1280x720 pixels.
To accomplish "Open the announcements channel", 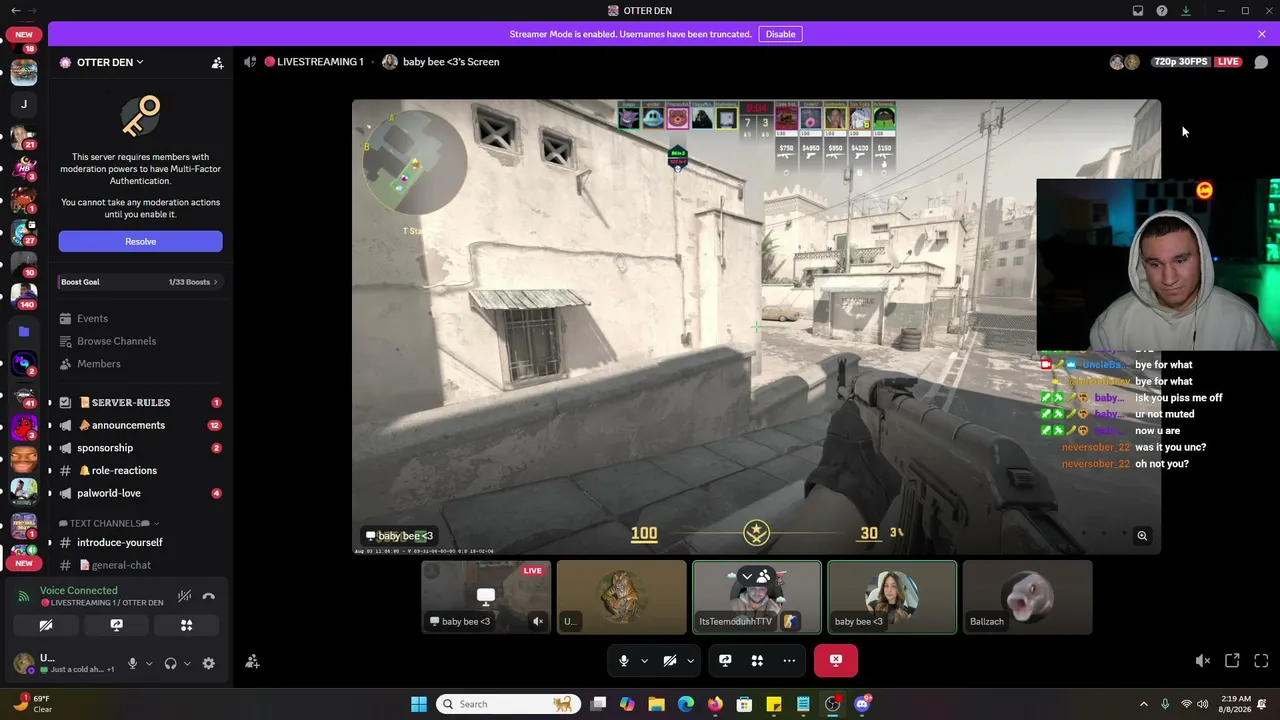I will click(140, 425).
